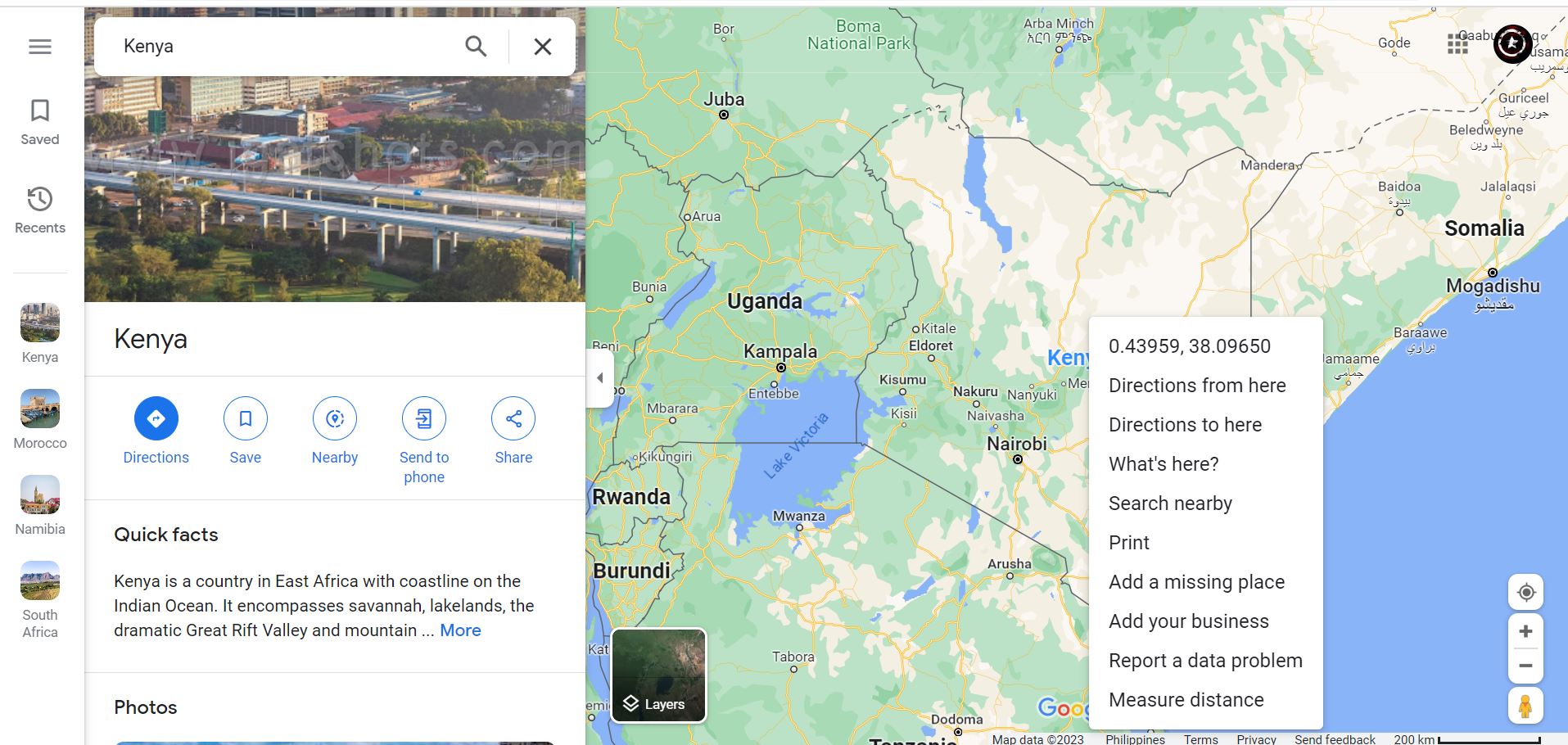
Task: Find places Nearby Kenya
Action: 335,431
